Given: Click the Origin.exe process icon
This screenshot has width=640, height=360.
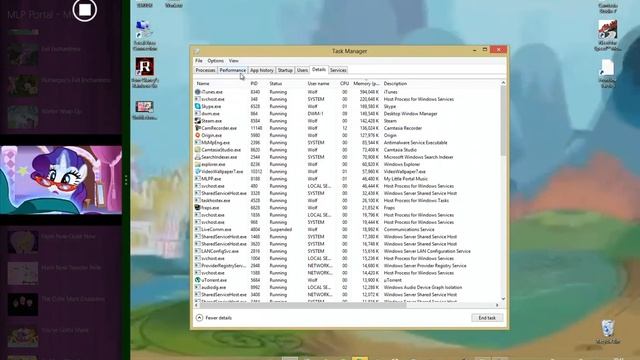Looking at the screenshot, I should pyautogui.click(x=198, y=136).
